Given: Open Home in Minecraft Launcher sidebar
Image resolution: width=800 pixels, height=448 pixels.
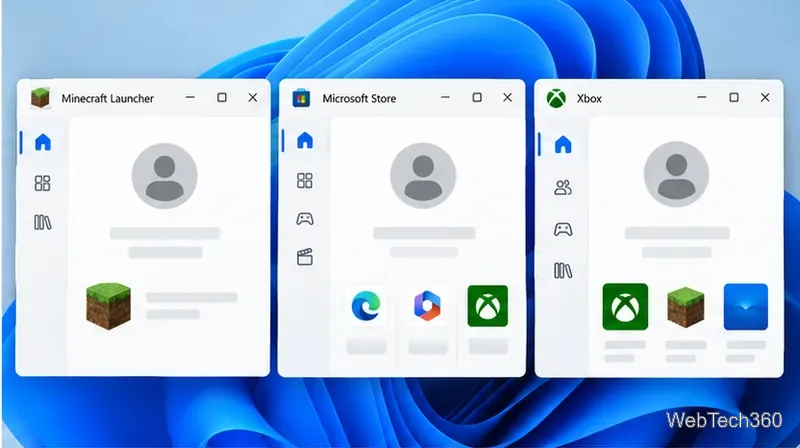Looking at the screenshot, I should (x=43, y=142).
